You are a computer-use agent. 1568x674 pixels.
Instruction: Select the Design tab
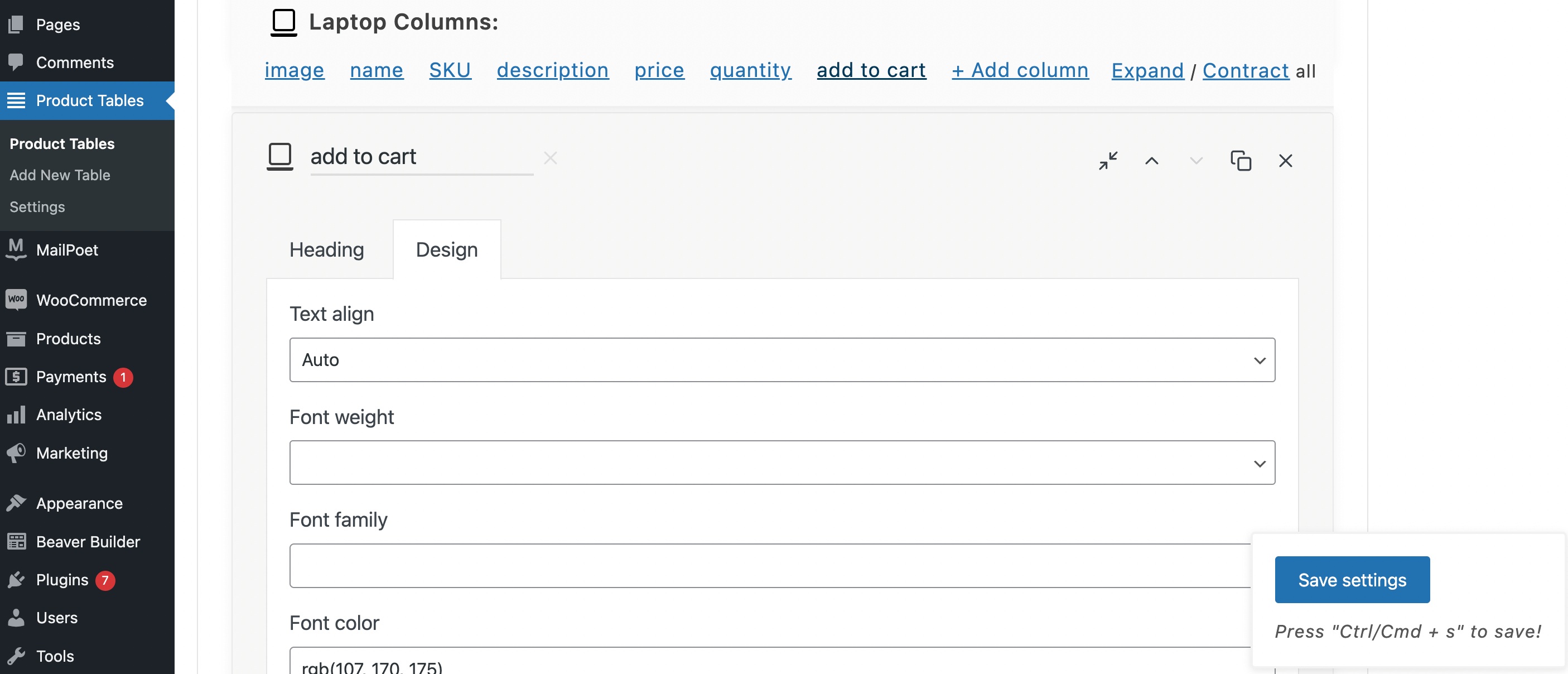coord(447,249)
